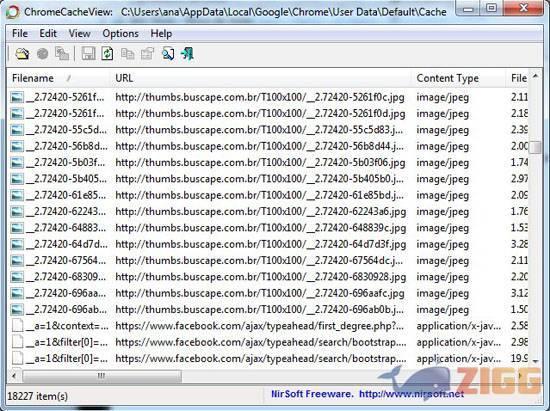Click the Properties toolbar icon
The width and height of the screenshot is (550, 411).
[x=147, y=54]
